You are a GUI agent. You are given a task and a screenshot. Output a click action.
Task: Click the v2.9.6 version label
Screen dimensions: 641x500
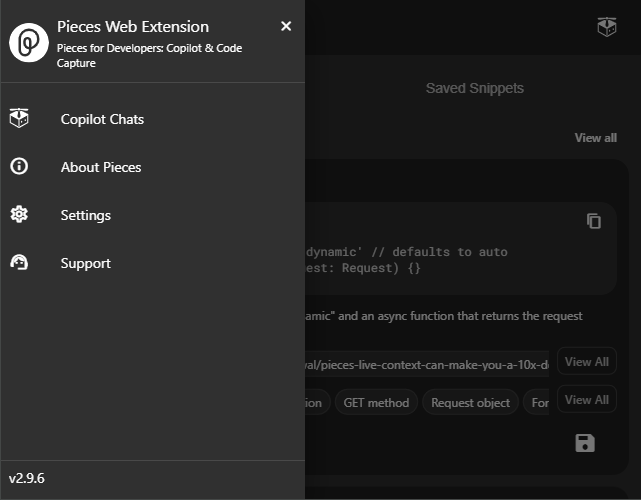27,478
